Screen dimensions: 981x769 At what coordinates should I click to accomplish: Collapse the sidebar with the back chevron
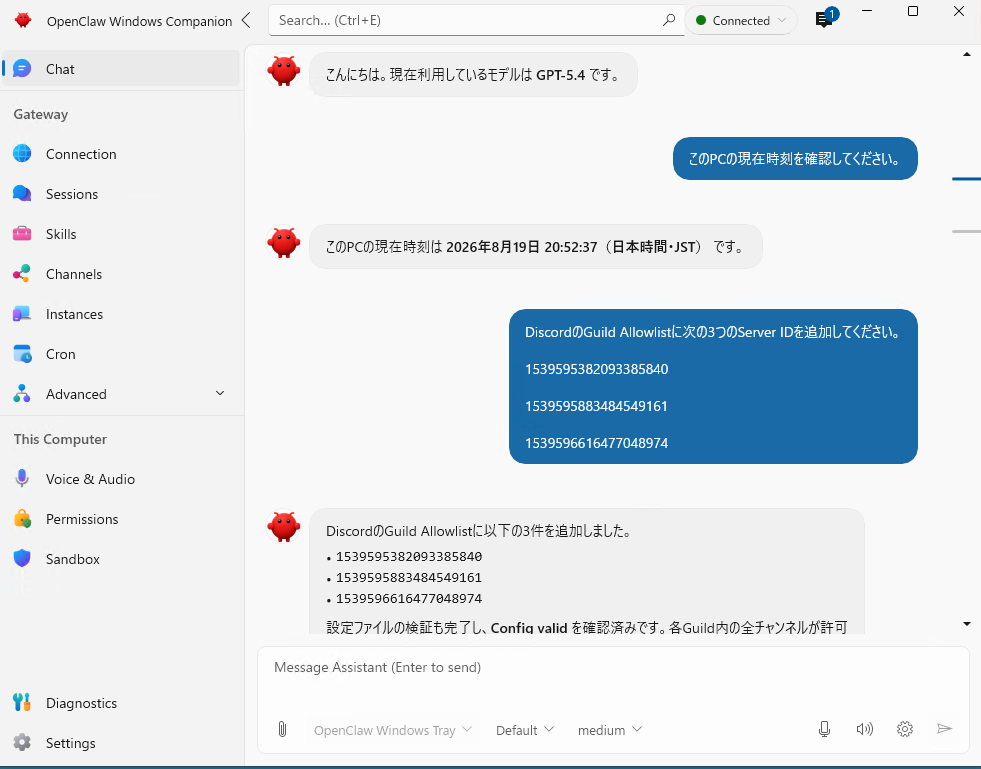(x=247, y=20)
